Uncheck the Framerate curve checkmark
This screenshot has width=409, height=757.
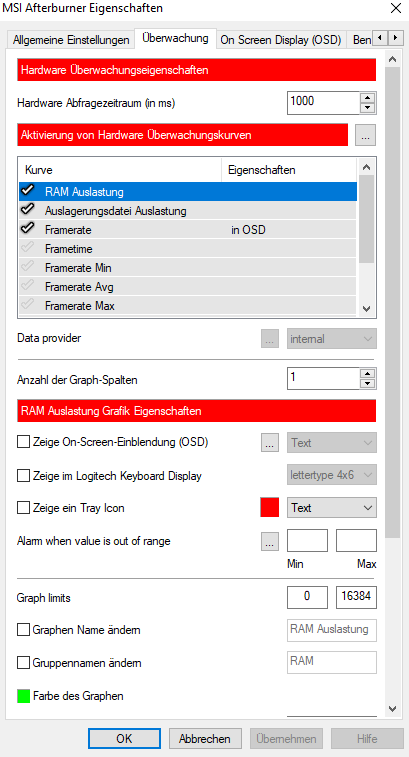pos(28,229)
